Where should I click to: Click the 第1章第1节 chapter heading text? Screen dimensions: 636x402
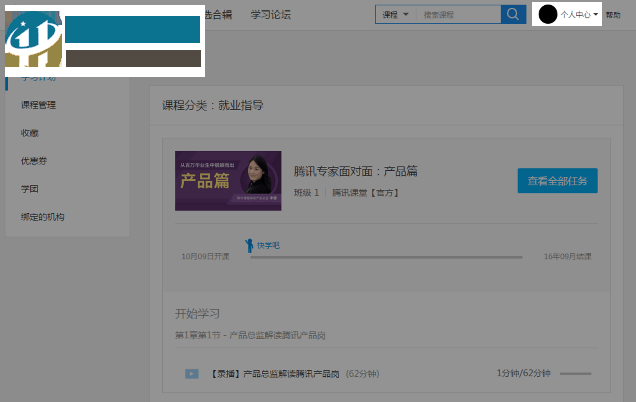click(250, 335)
